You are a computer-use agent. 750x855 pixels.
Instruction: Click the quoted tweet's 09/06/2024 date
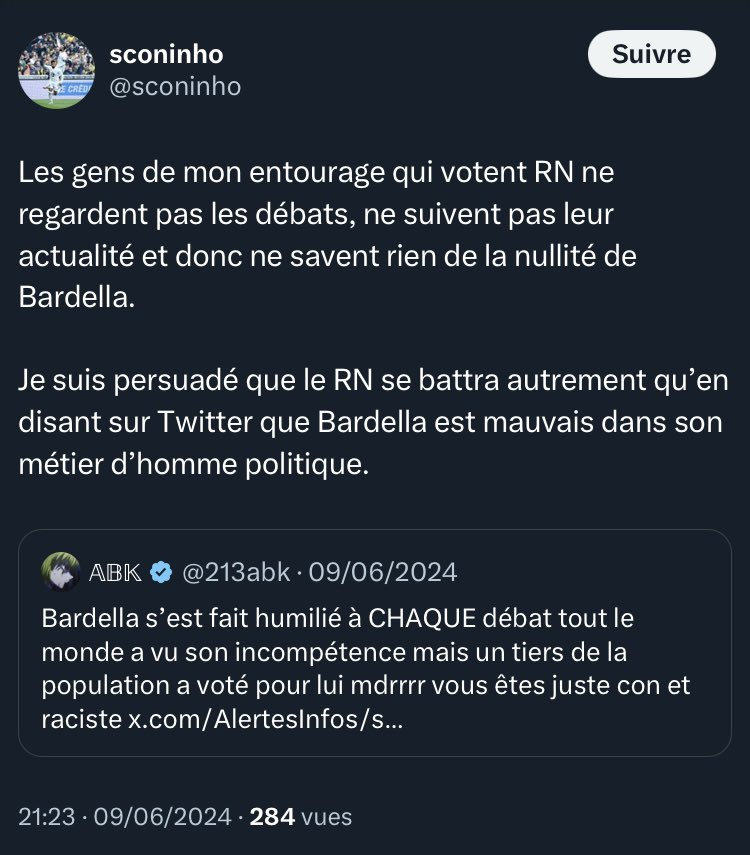coord(383,572)
